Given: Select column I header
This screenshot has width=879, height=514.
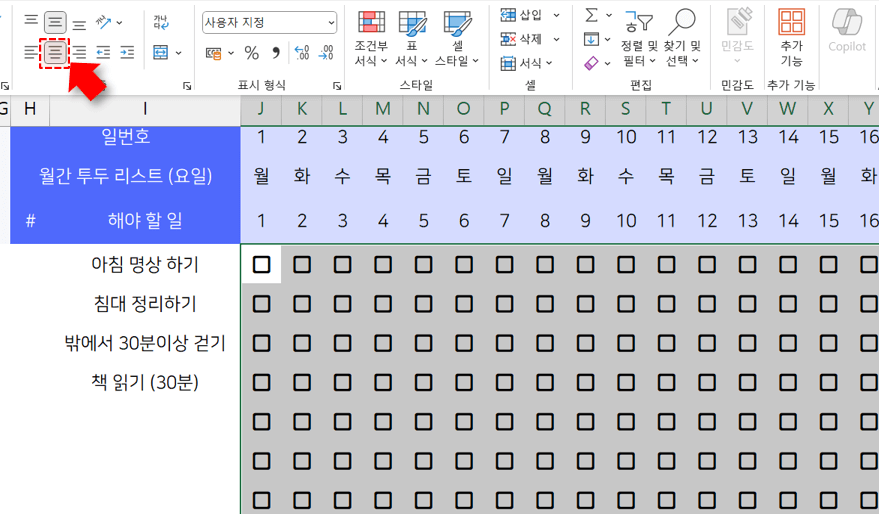Looking at the screenshot, I should click(145, 109).
